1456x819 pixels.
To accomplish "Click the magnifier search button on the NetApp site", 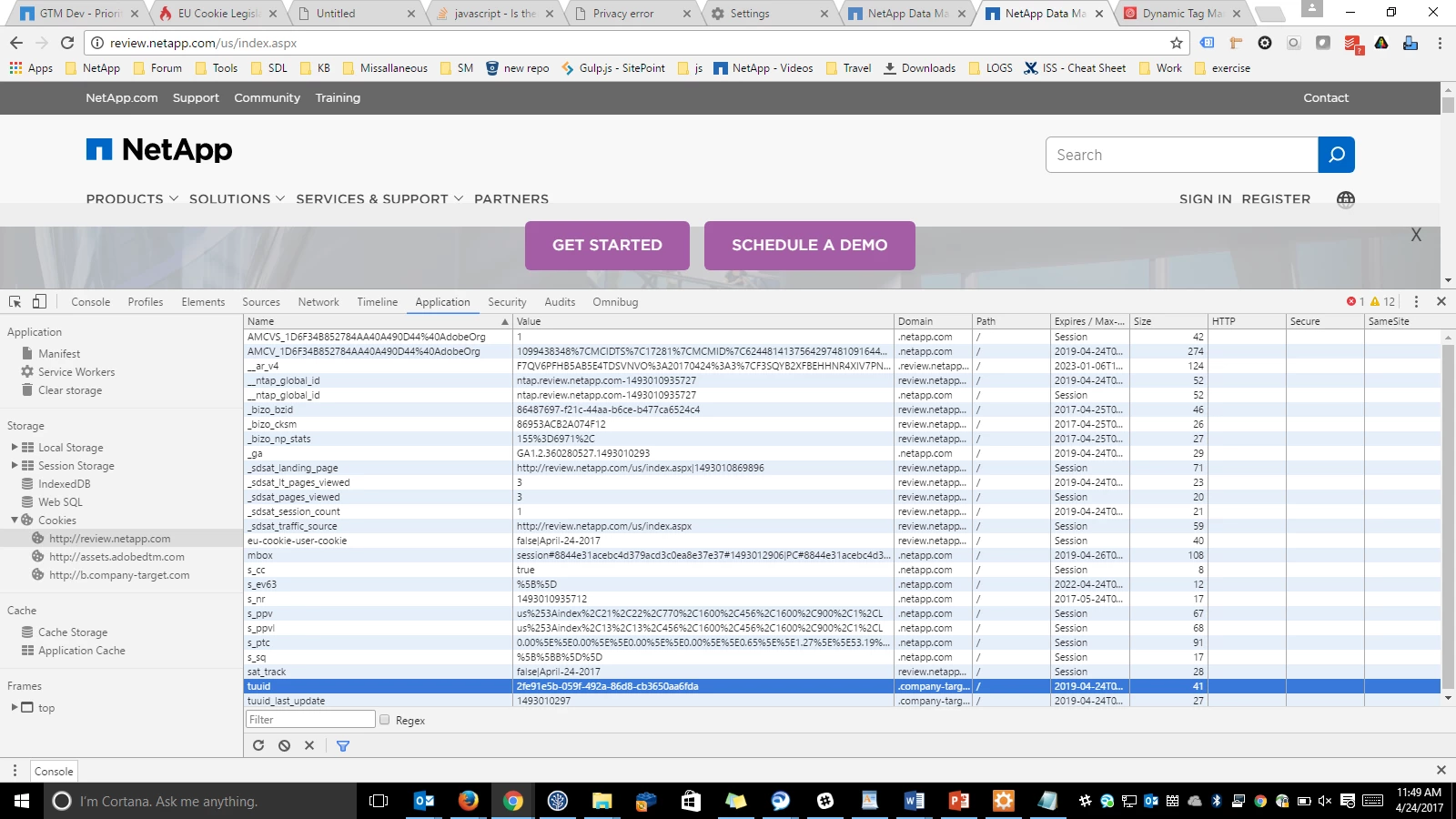I will [x=1336, y=155].
